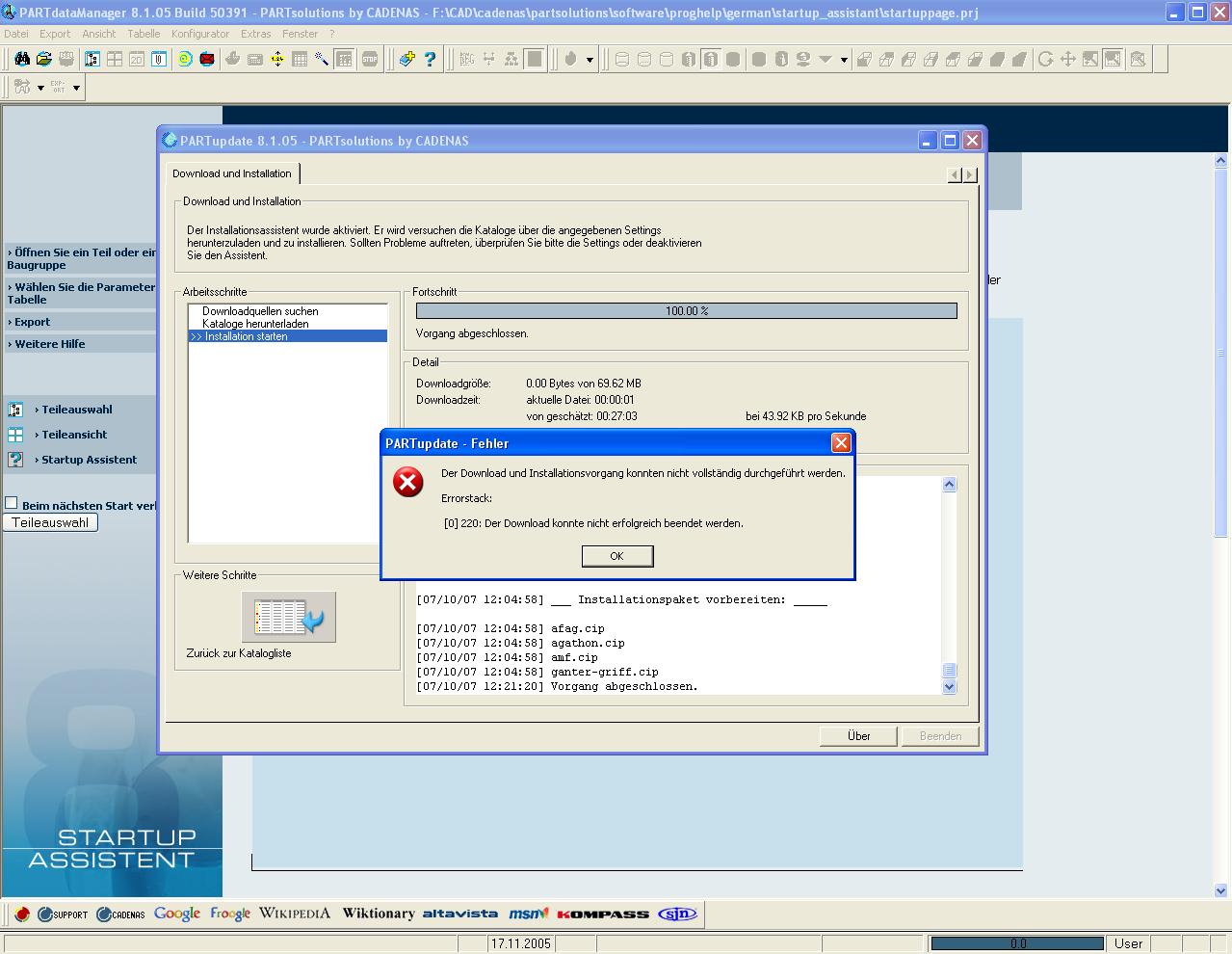The width and height of the screenshot is (1232, 954).
Task: Click the 100.00 % progress bar
Action: point(687,311)
